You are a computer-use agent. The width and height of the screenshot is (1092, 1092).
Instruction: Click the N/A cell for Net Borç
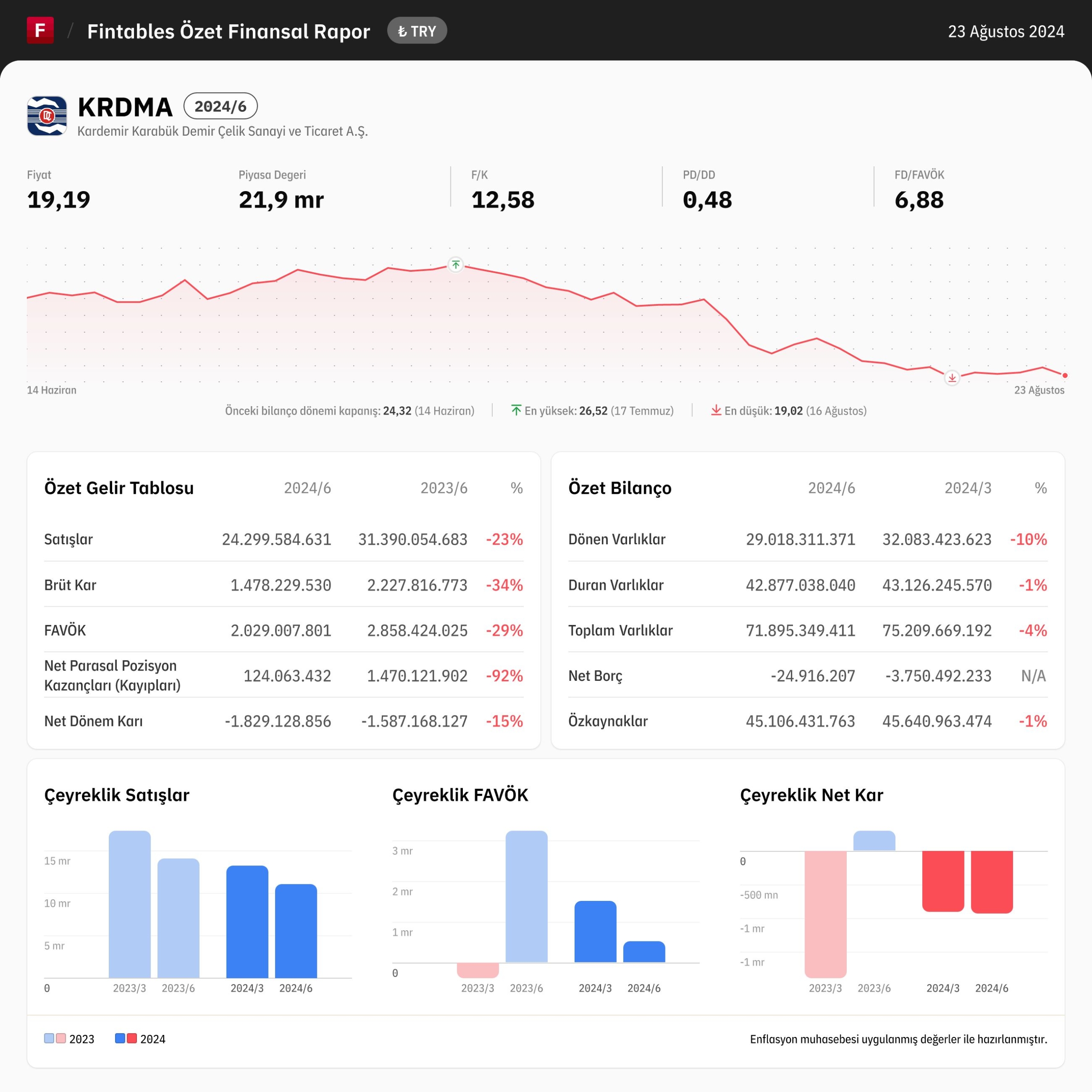pyautogui.click(x=1034, y=676)
